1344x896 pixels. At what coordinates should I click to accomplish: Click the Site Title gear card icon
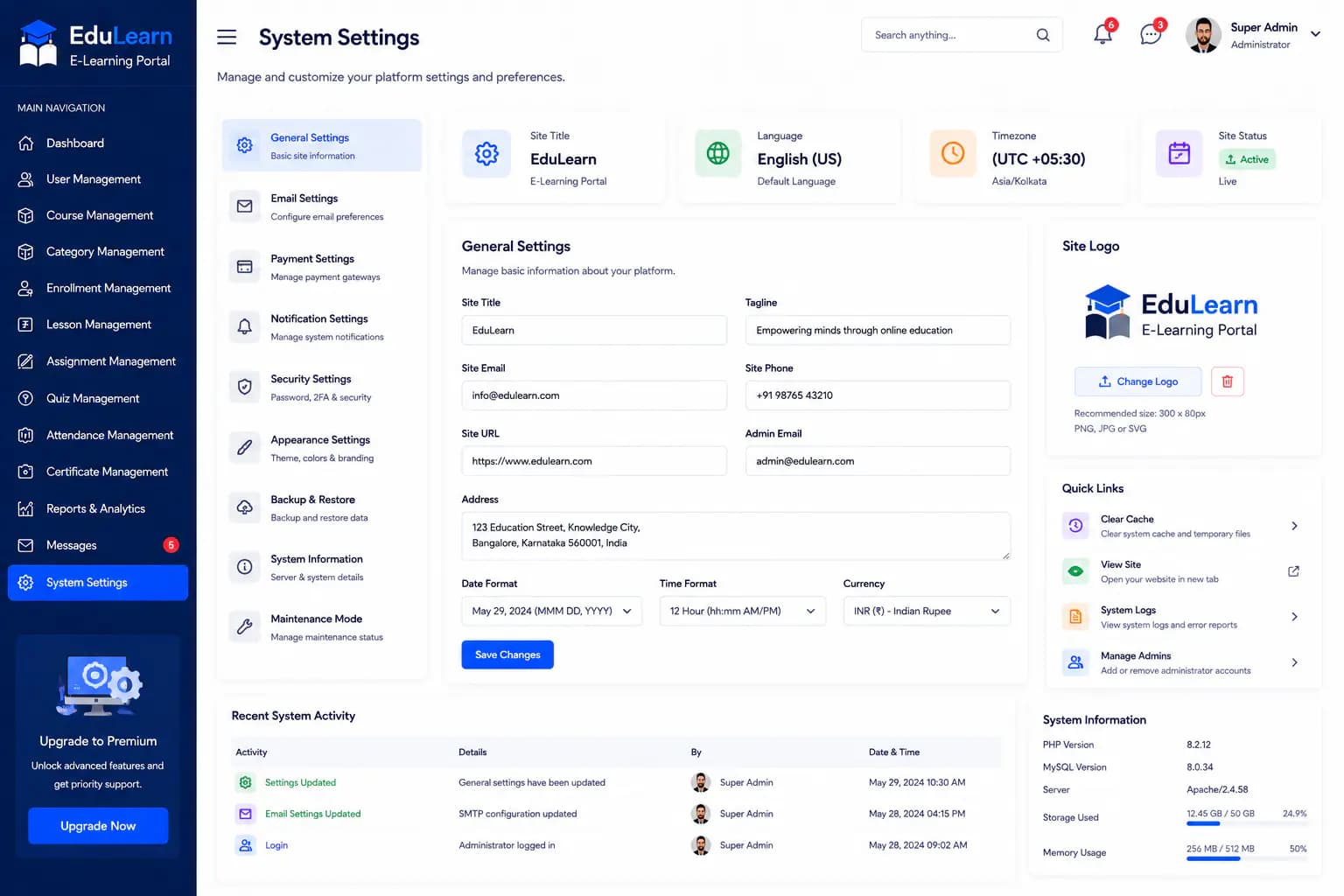[x=486, y=154]
